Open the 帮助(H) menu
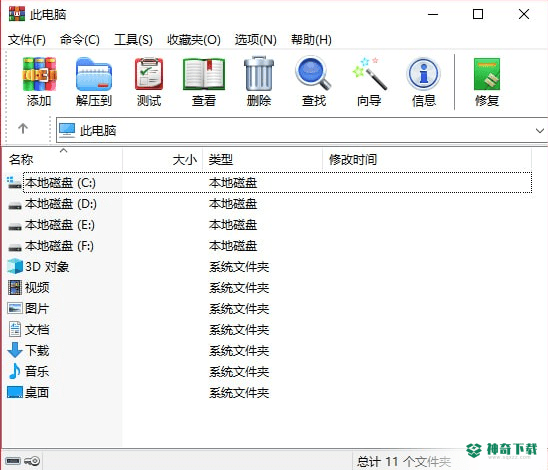548x470 pixels. point(311,40)
